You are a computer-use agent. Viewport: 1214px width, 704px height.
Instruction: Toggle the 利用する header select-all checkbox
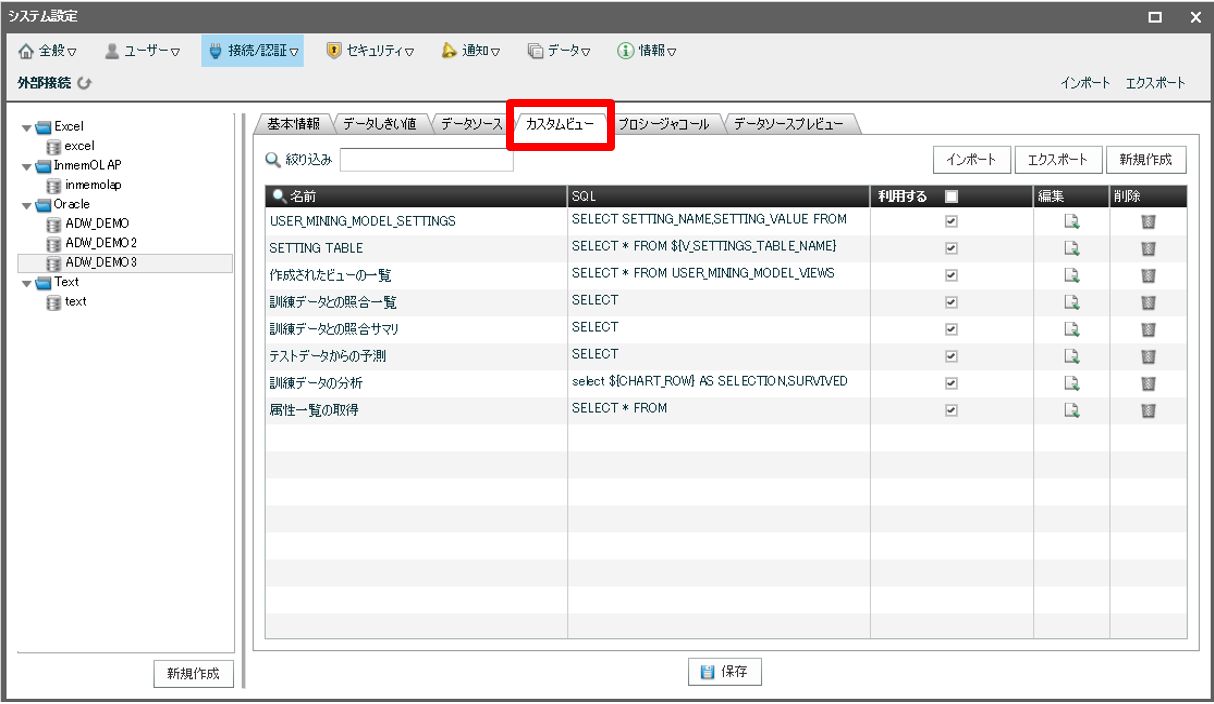click(x=951, y=196)
